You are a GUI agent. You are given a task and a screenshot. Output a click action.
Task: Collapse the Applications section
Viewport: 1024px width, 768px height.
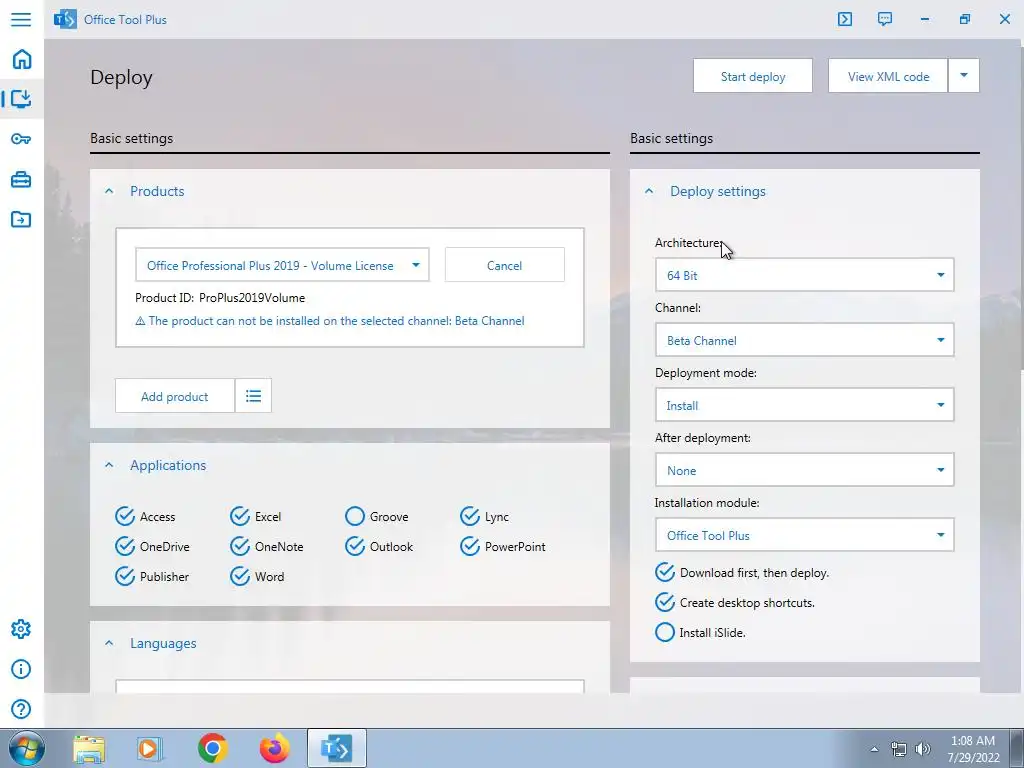coord(109,465)
